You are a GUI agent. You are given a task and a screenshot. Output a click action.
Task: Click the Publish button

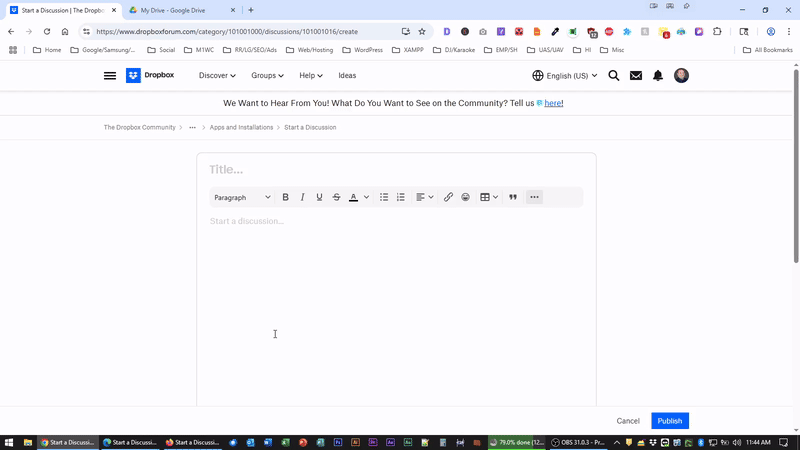(x=669, y=421)
